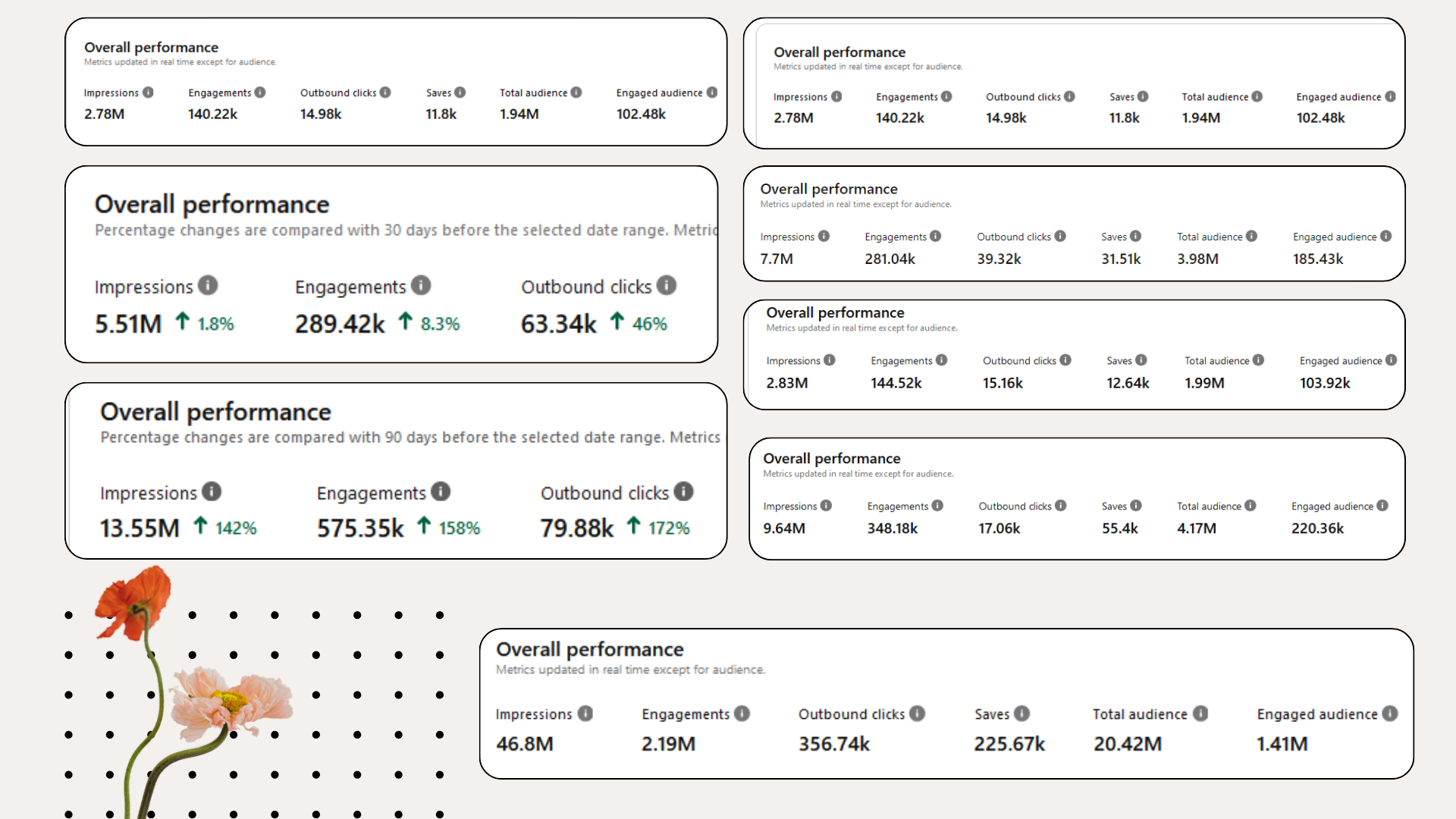The height and width of the screenshot is (819, 1456).
Task: Click the 142% Impressions increase indicator
Action: coord(235,528)
